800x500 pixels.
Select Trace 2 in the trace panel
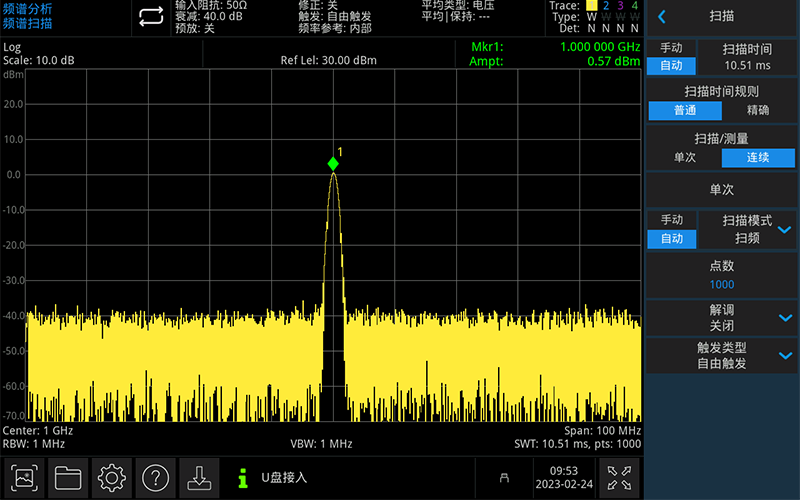click(605, 6)
